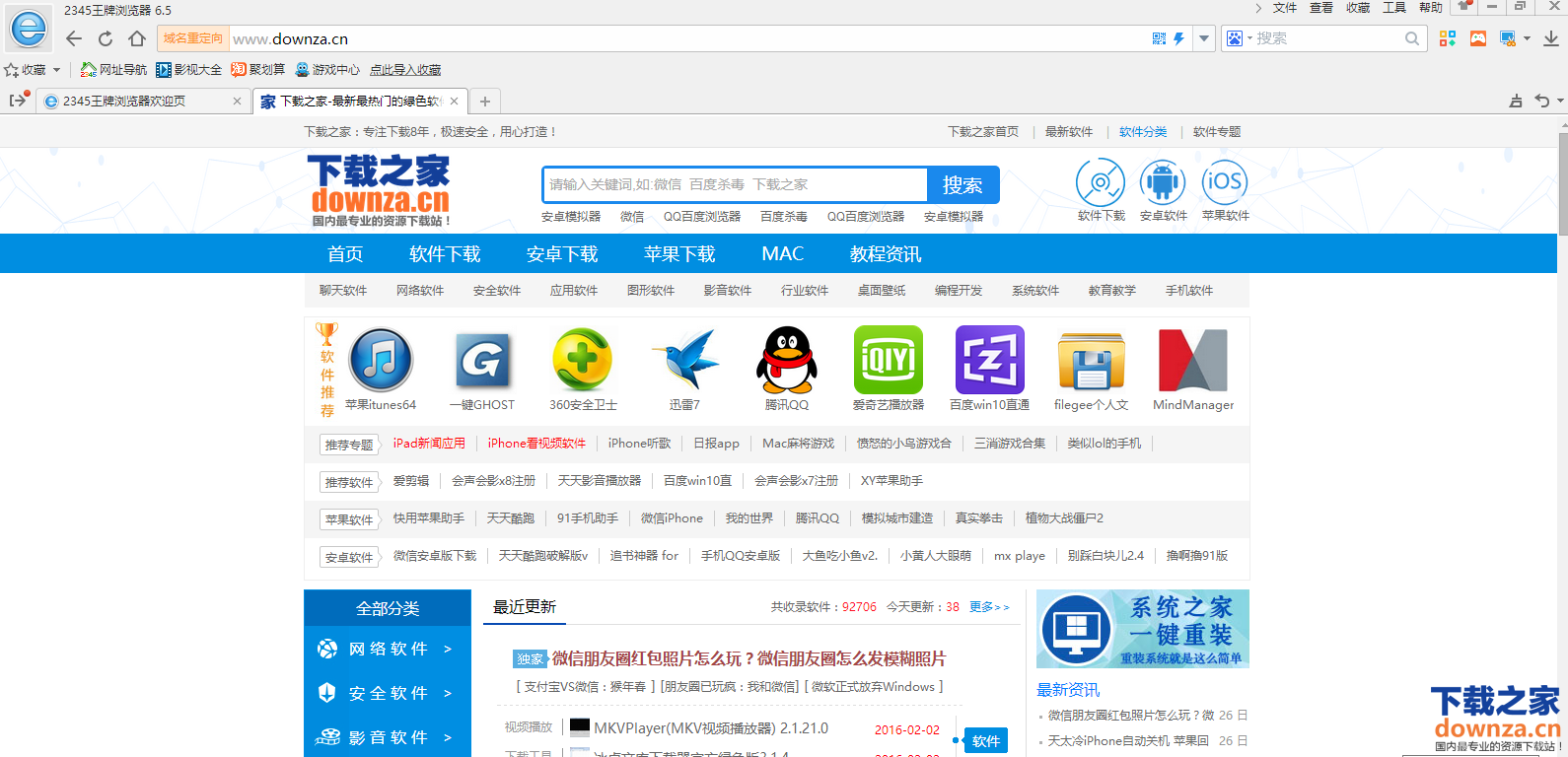Open the 工具 menu
Screen dimensions: 1568x757
coord(1394,8)
